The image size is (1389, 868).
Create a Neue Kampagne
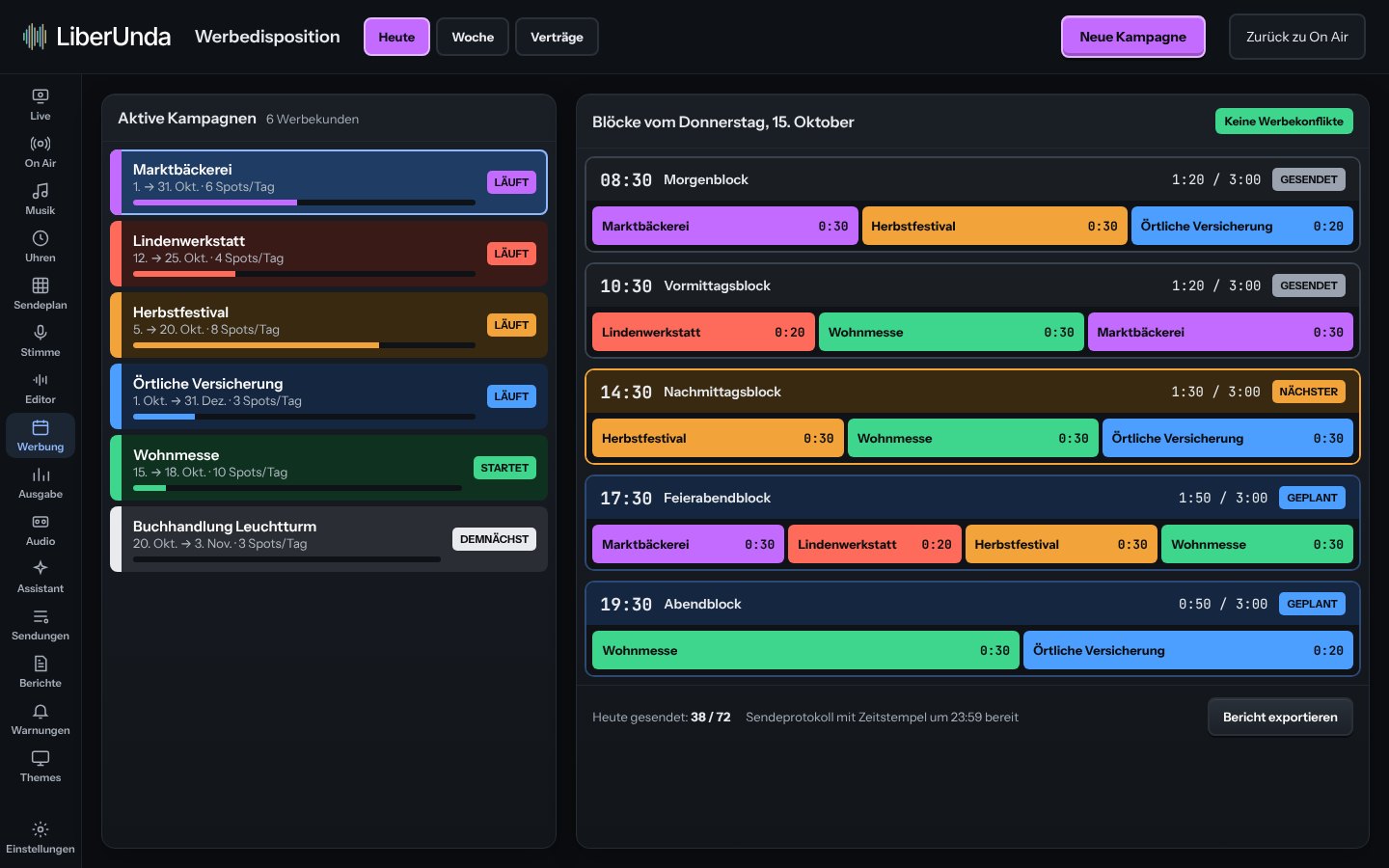[1133, 37]
